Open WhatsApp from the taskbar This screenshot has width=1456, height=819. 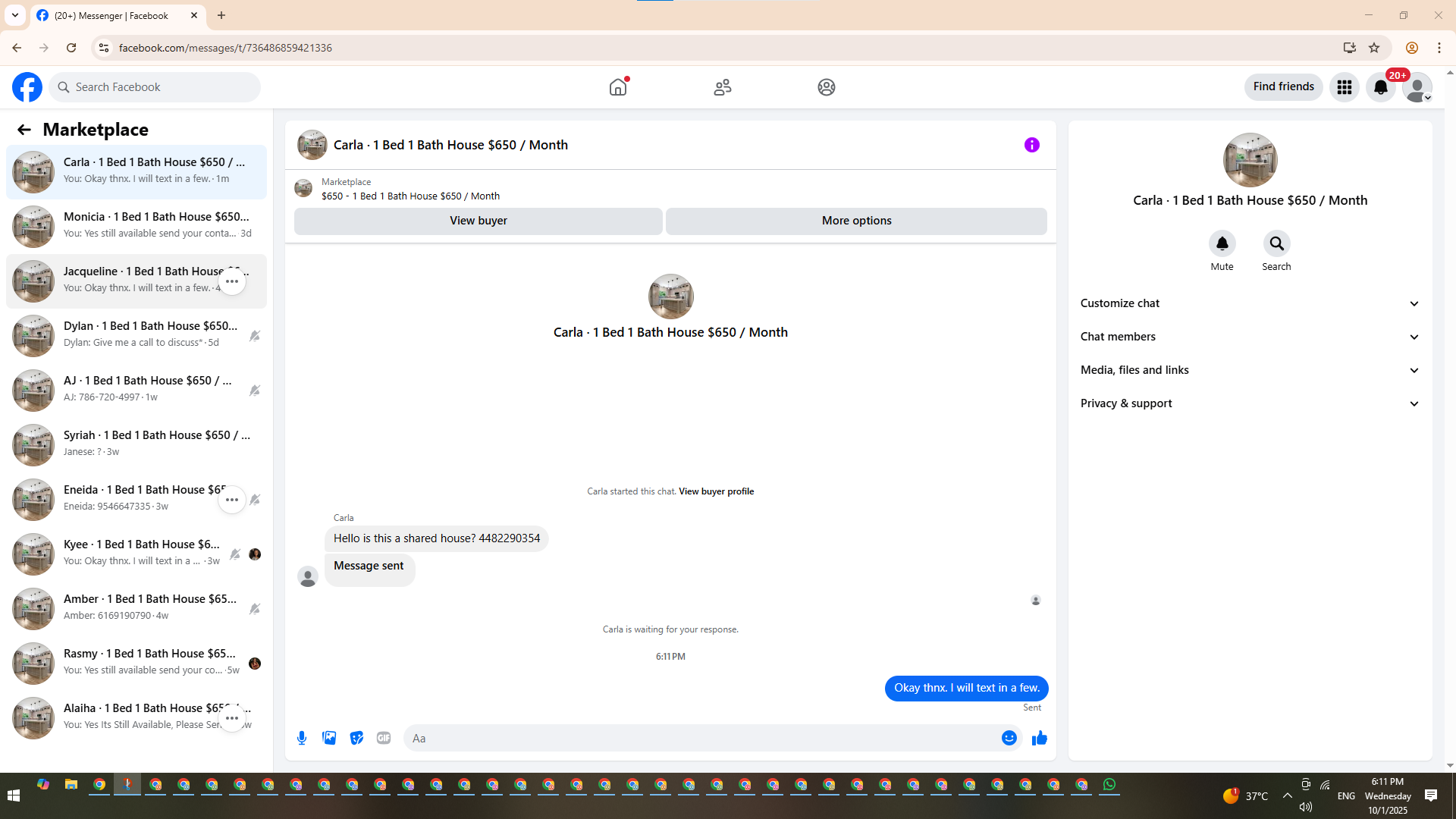click(1109, 785)
